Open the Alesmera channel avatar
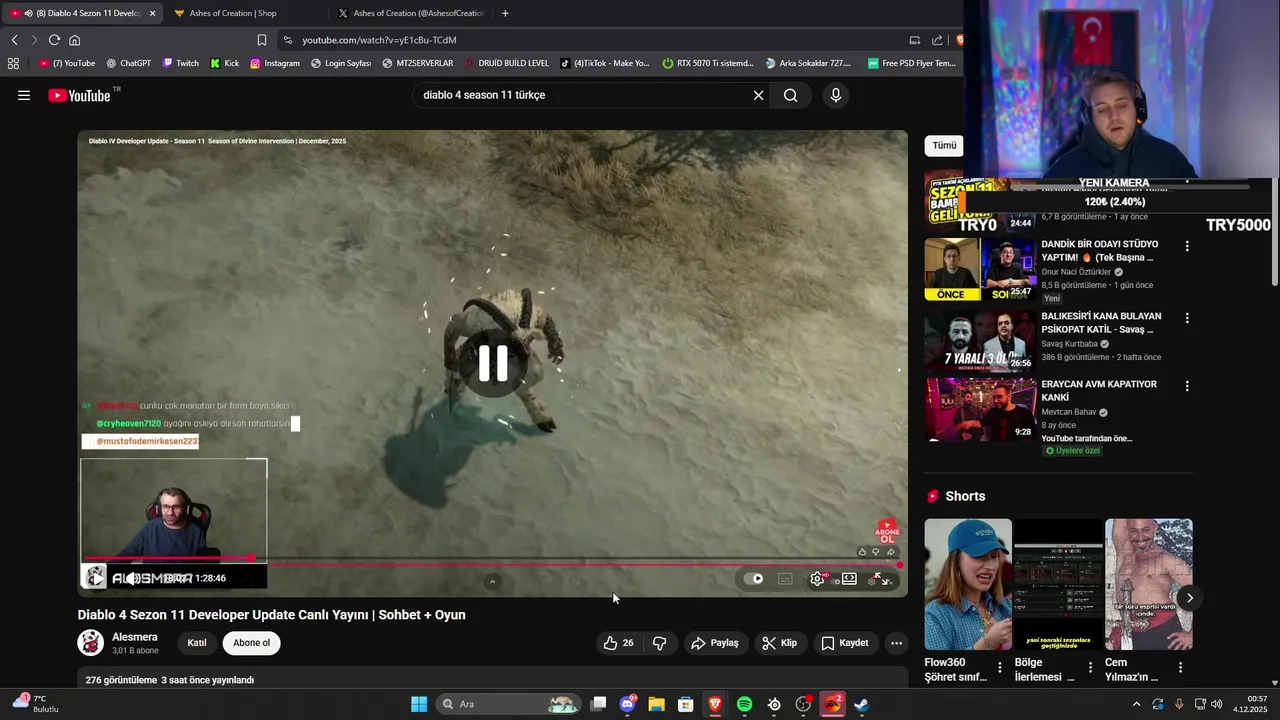Screen dimensions: 1280x720 pyautogui.click(x=91, y=643)
